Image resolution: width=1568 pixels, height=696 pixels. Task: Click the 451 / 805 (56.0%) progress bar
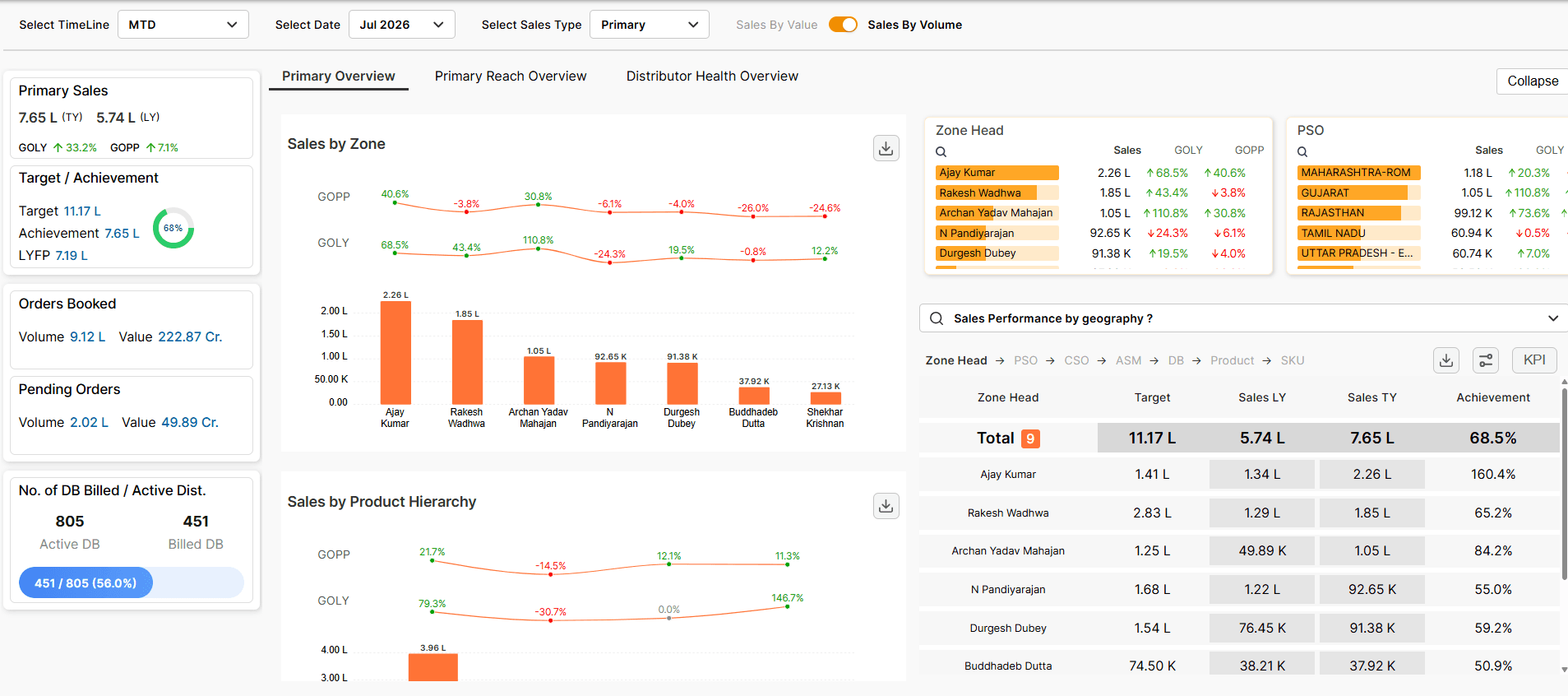point(132,582)
